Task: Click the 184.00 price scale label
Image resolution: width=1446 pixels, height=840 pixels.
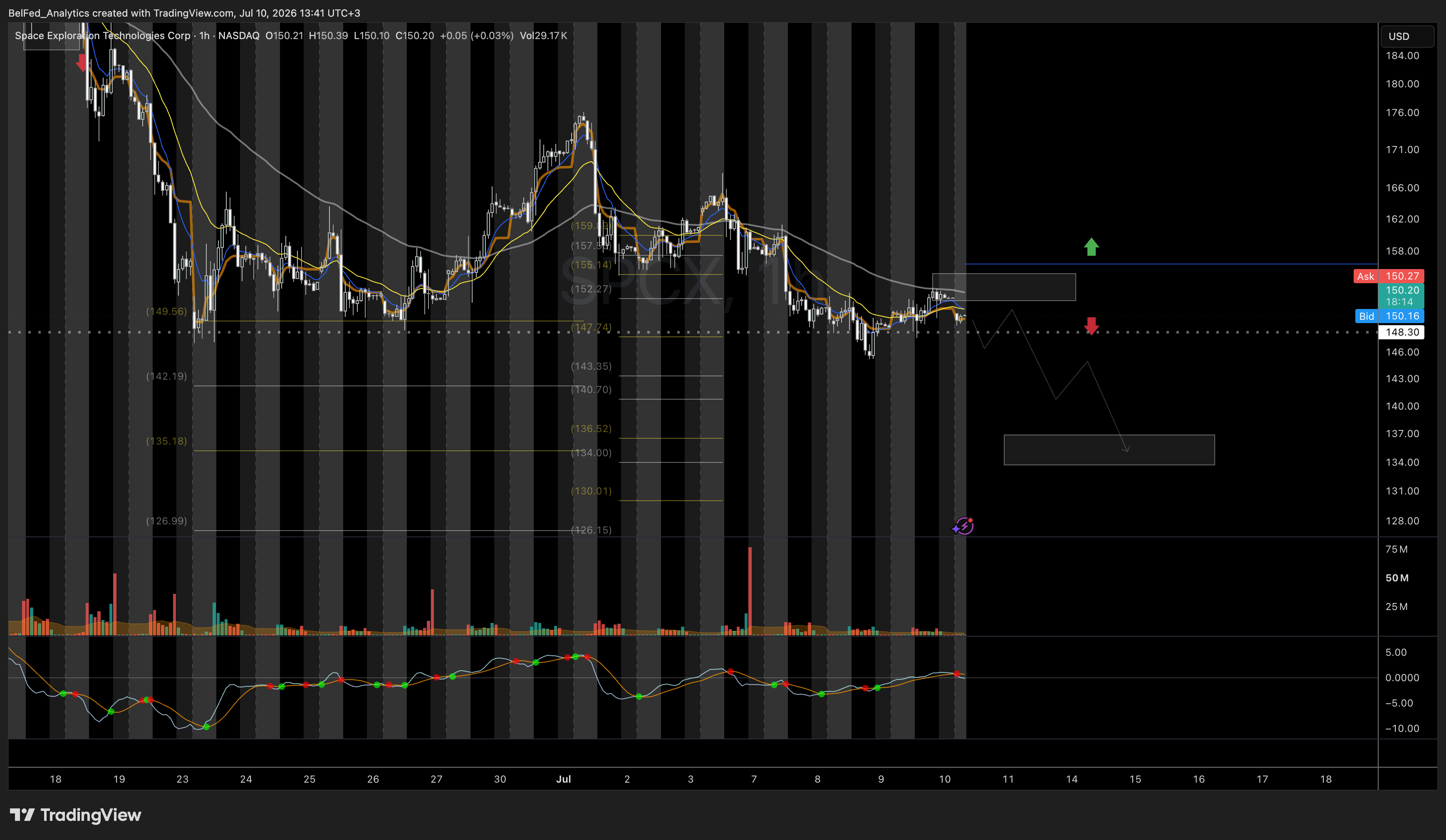Action: (x=1402, y=56)
